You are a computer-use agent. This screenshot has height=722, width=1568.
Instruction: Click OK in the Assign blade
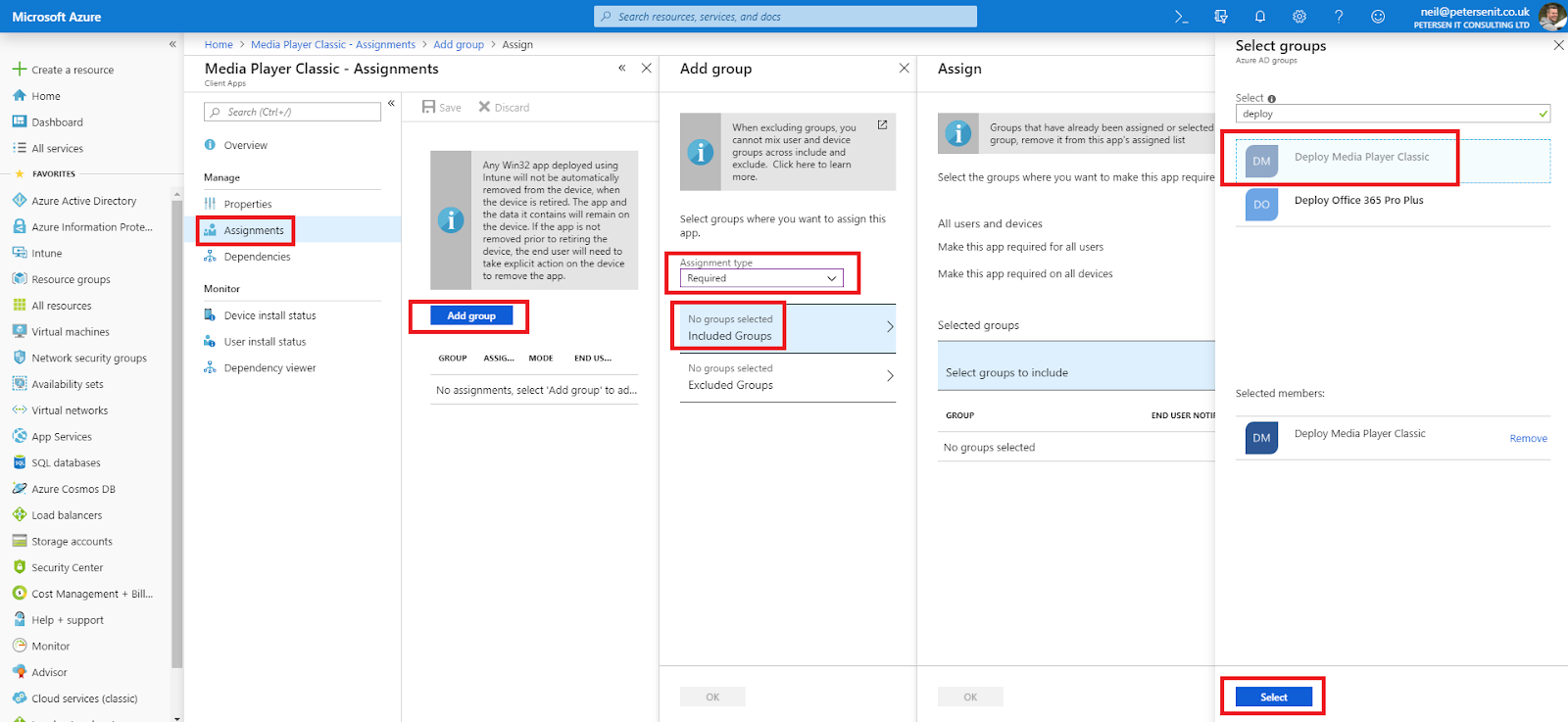point(970,697)
